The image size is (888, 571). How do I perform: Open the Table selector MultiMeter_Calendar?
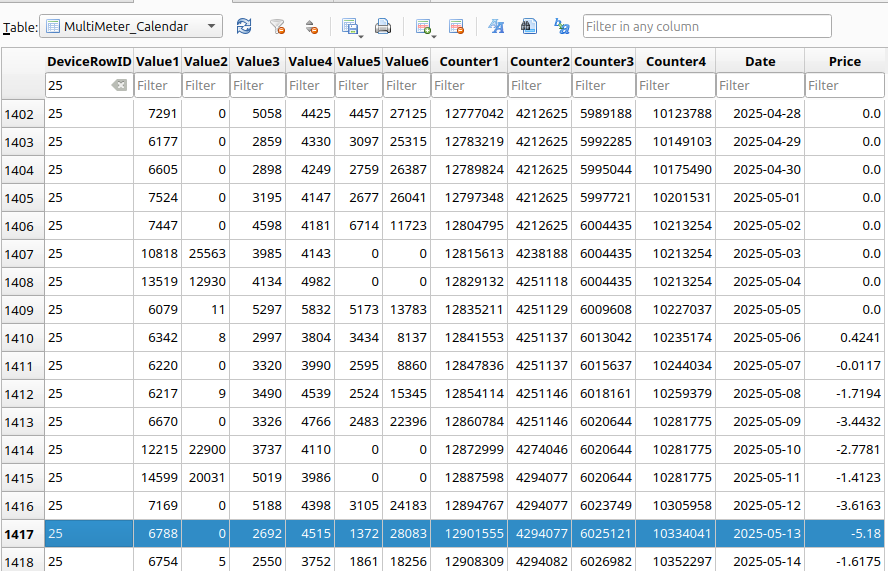pyautogui.click(x=131, y=26)
